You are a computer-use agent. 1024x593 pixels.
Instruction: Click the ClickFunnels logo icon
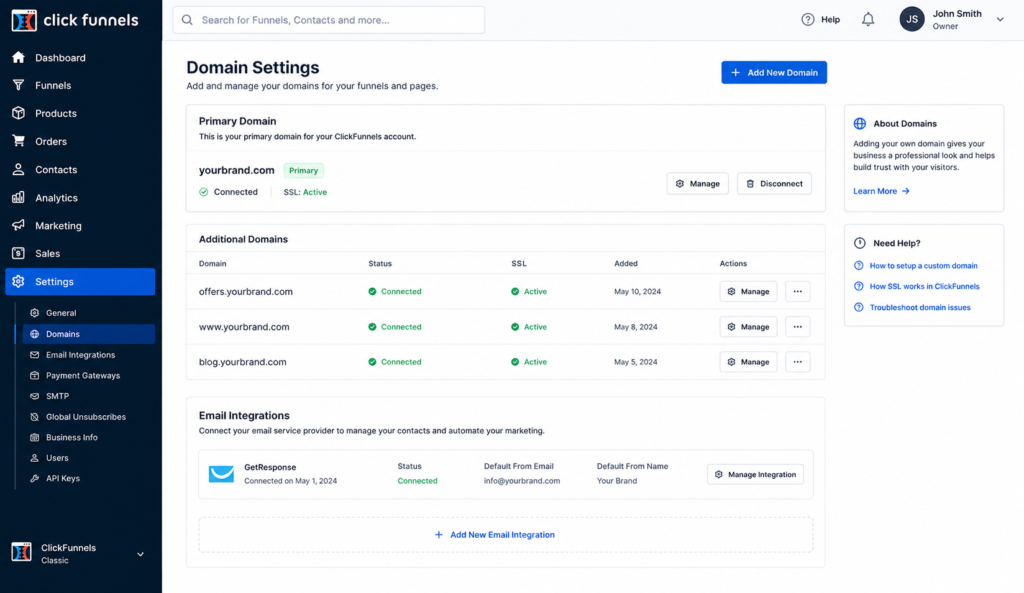[24, 20]
